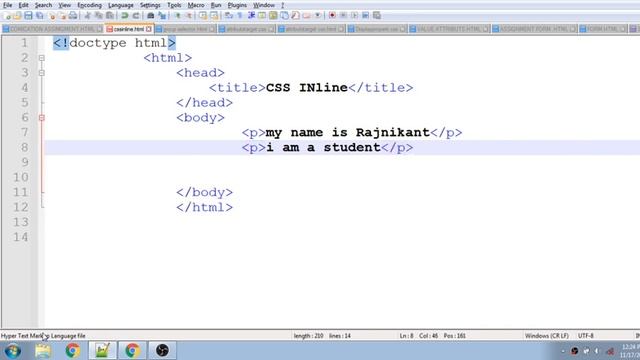Click the Print toolbar icon
The height and width of the screenshot is (360, 640).
click(x=73, y=16)
